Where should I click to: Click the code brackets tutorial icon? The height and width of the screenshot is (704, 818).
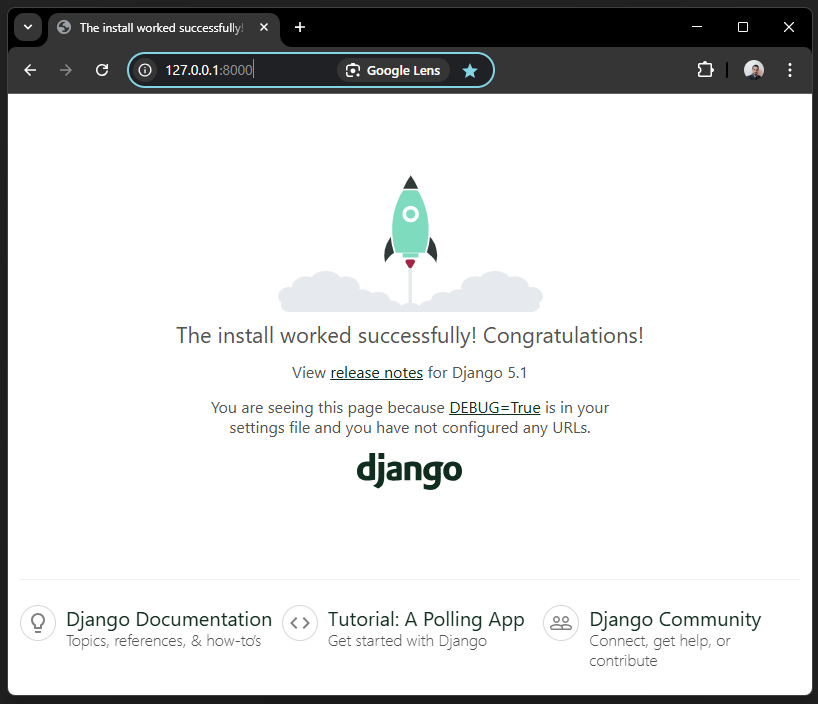click(x=300, y=623)
